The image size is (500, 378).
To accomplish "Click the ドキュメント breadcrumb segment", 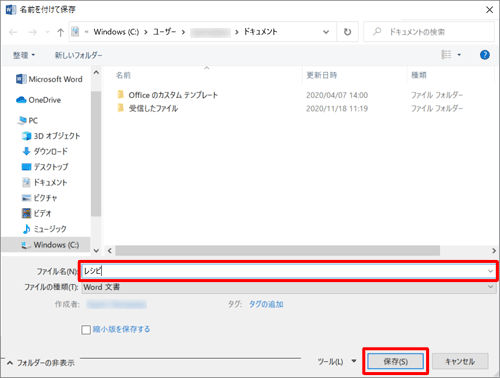I will point(260,32).
